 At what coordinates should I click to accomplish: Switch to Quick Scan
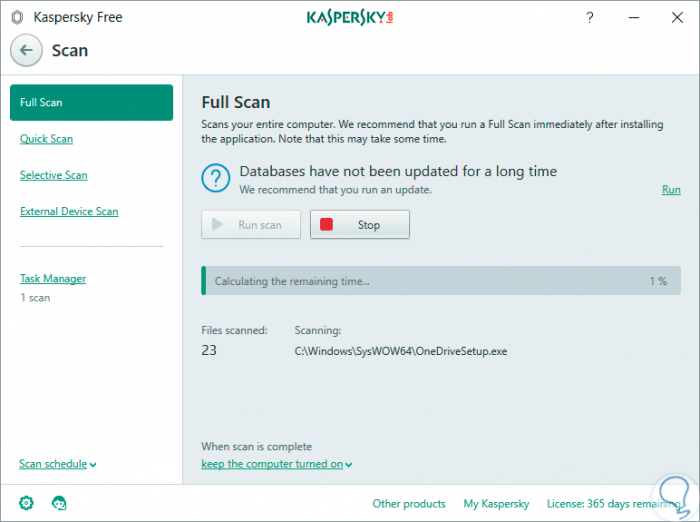(x=46, y=139)
